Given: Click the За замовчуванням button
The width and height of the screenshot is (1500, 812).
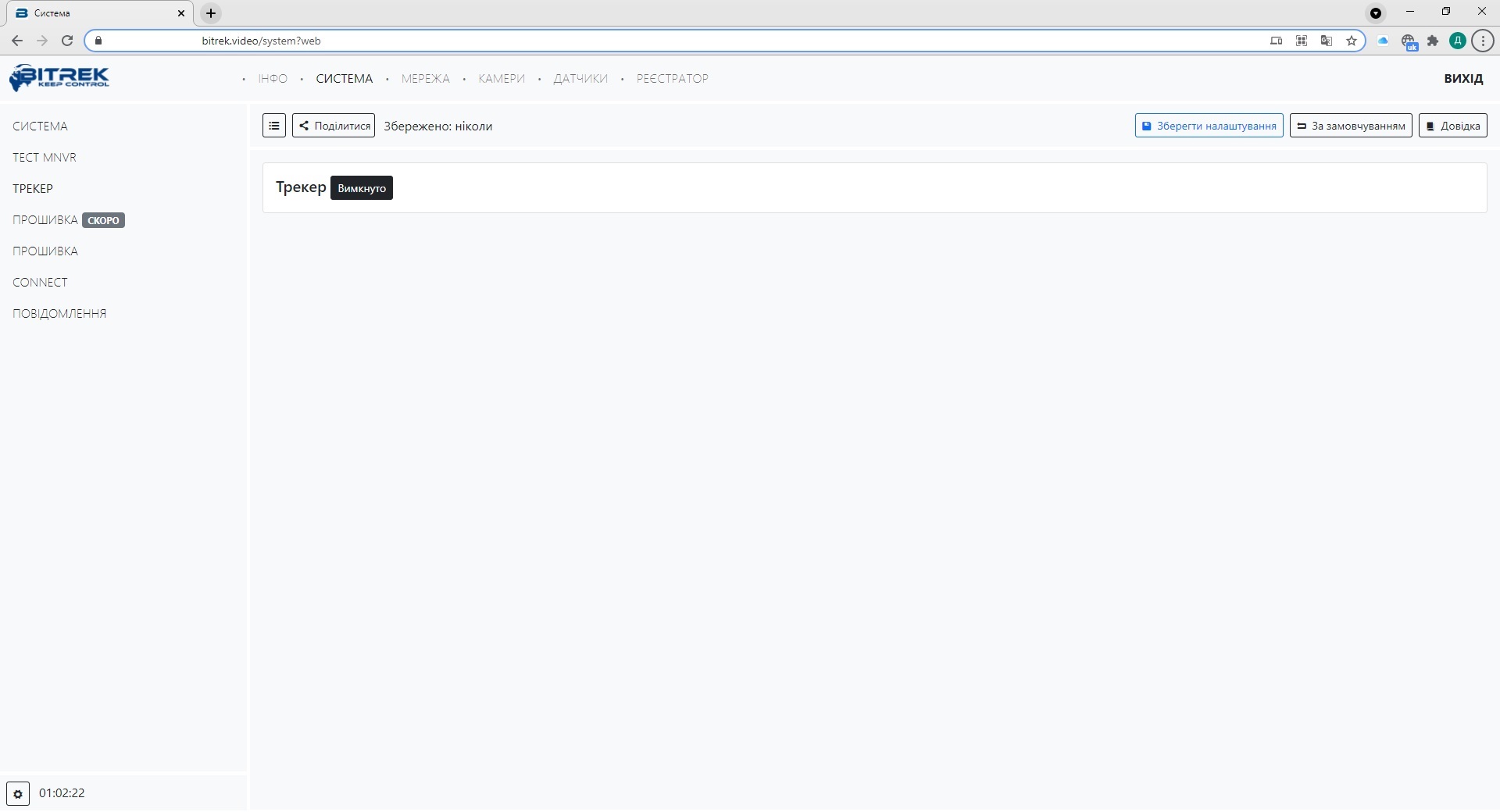Looking at the screenshot, I should click(x=1351, y=126).
